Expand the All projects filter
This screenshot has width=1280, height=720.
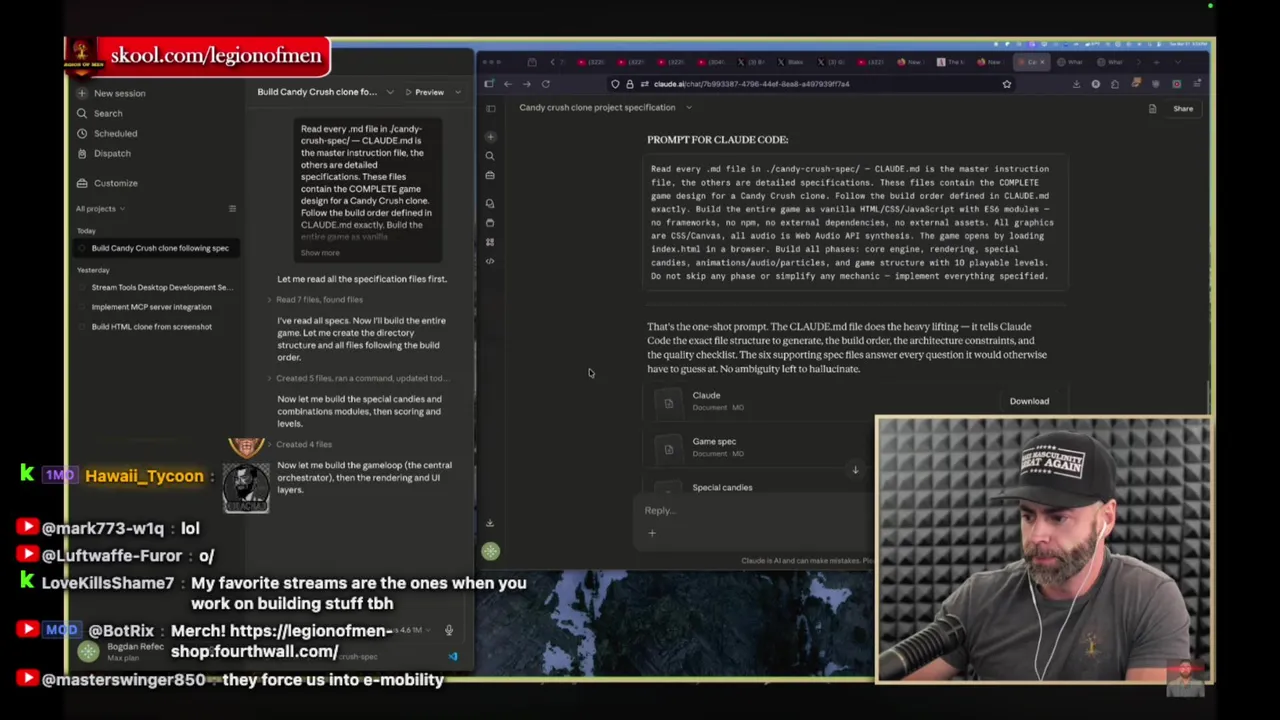point(100,209)
